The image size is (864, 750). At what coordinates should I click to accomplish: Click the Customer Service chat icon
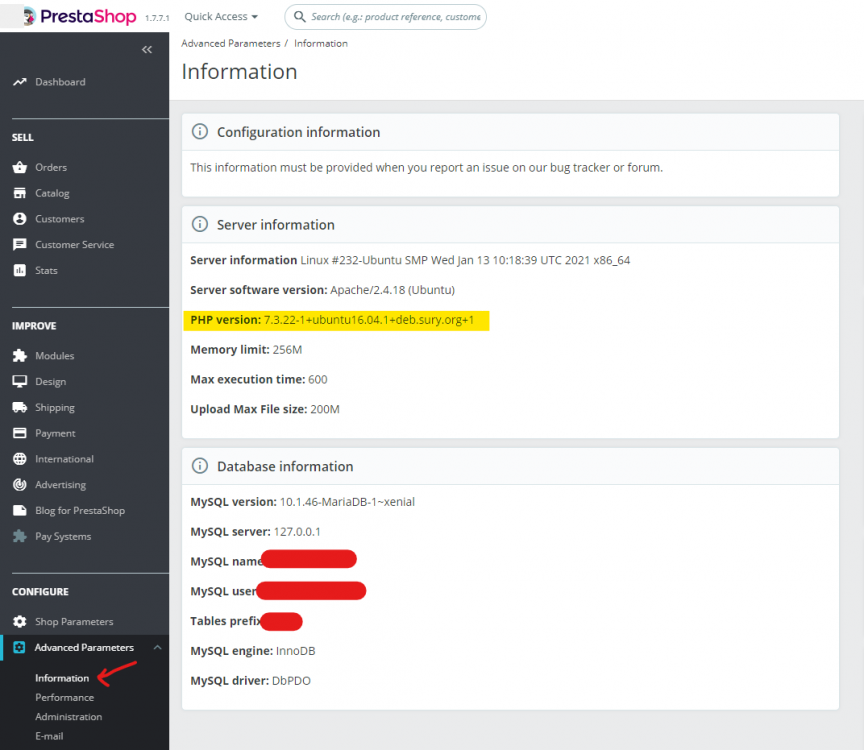click(x=20, y=244)
